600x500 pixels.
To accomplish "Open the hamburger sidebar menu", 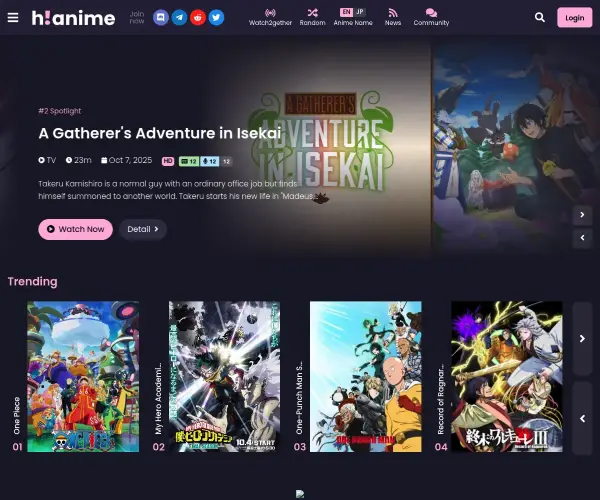I will tap(13, 18).
